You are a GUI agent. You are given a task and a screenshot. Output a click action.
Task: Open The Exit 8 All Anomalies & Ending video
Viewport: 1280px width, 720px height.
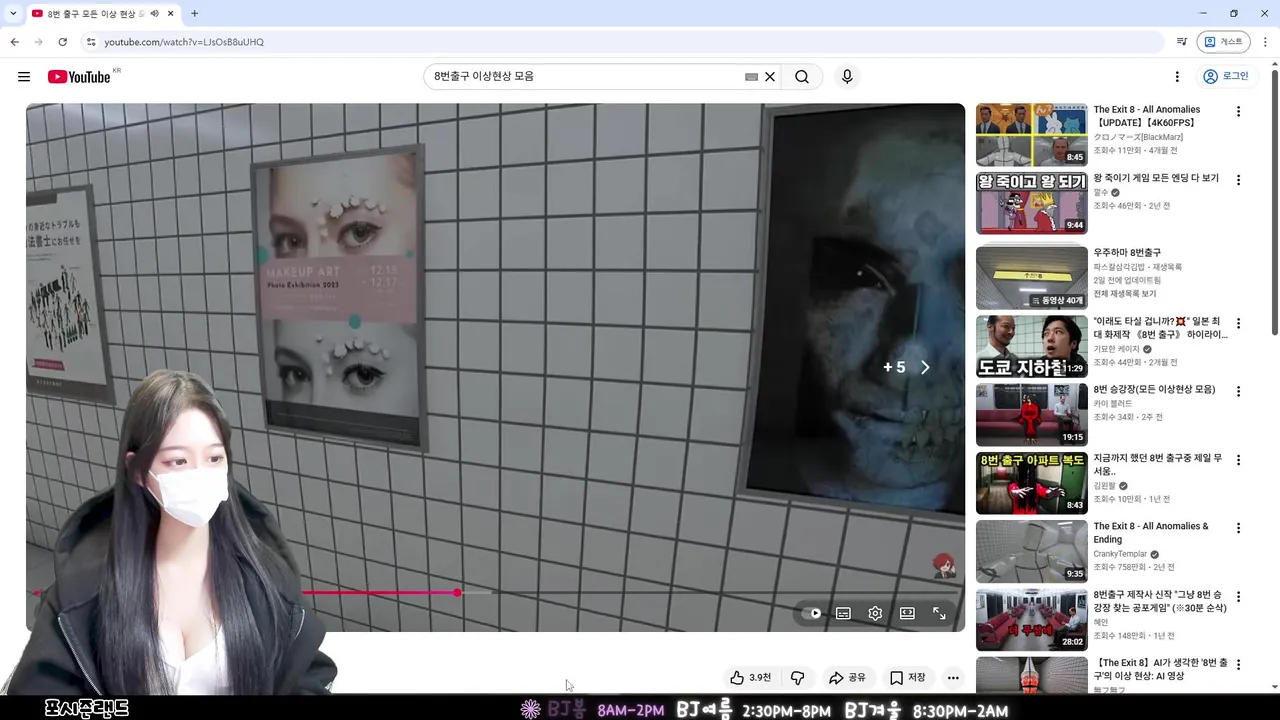coord(1151,533)
